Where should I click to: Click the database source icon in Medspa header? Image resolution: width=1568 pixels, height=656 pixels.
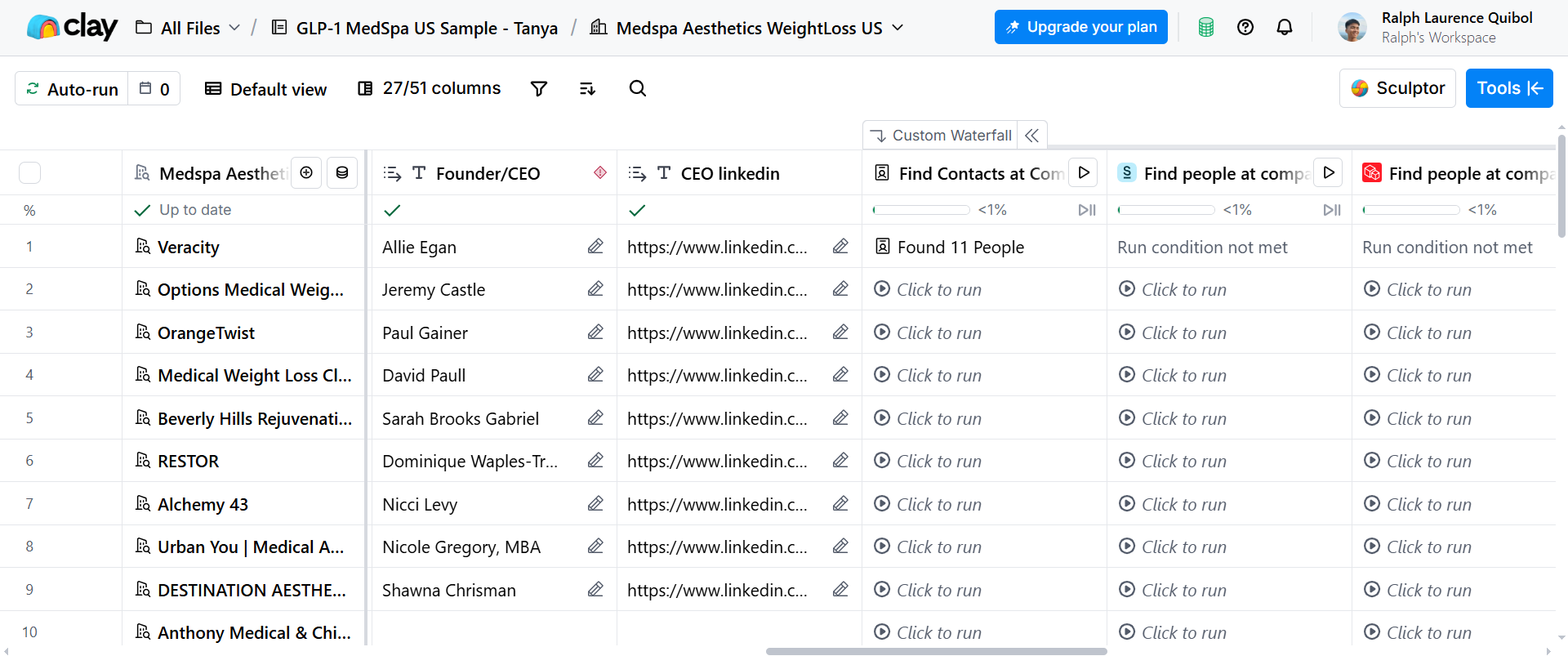[x=342, y=172]
